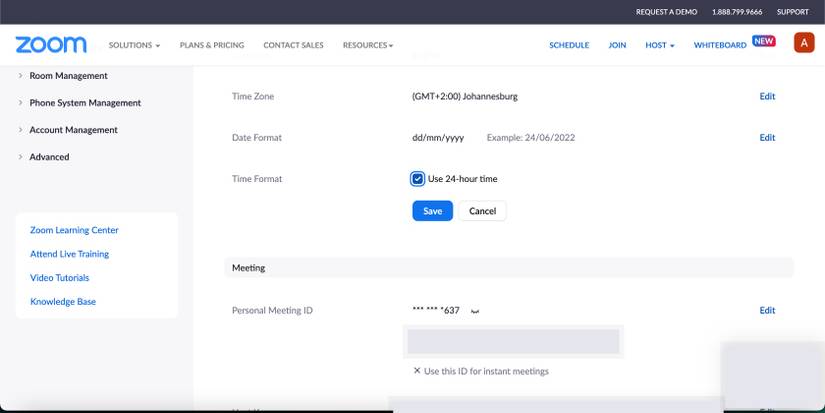Expand the Advanced sidebar section

click(x=44, y=157)
